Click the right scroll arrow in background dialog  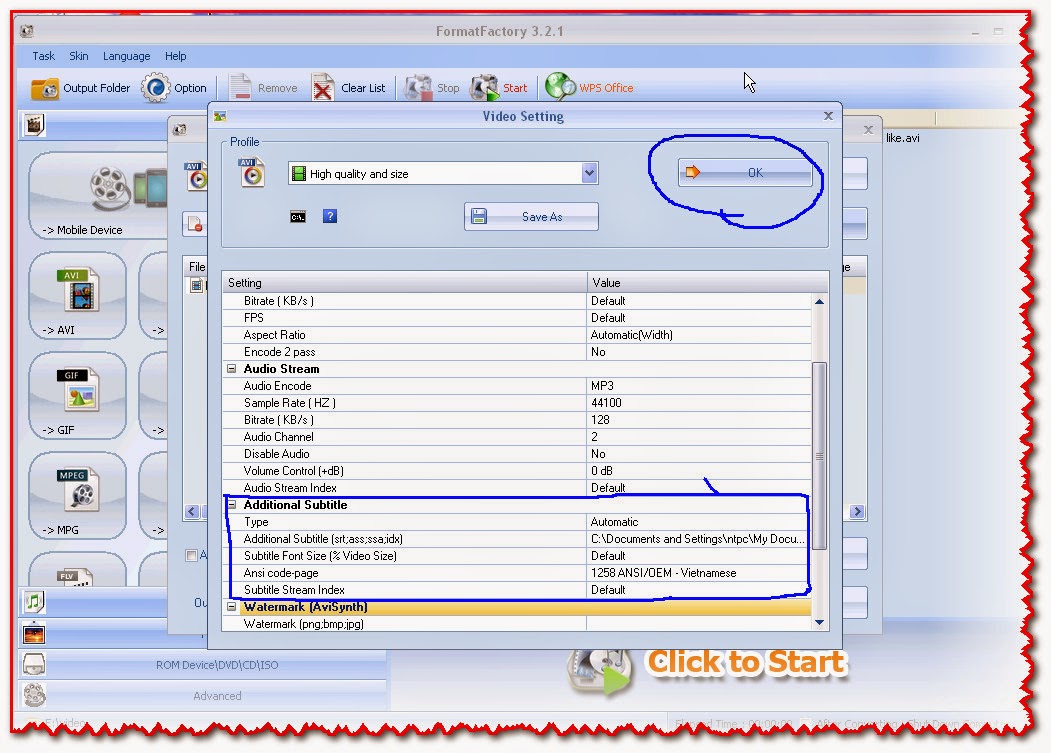click(x=857, y=512)
